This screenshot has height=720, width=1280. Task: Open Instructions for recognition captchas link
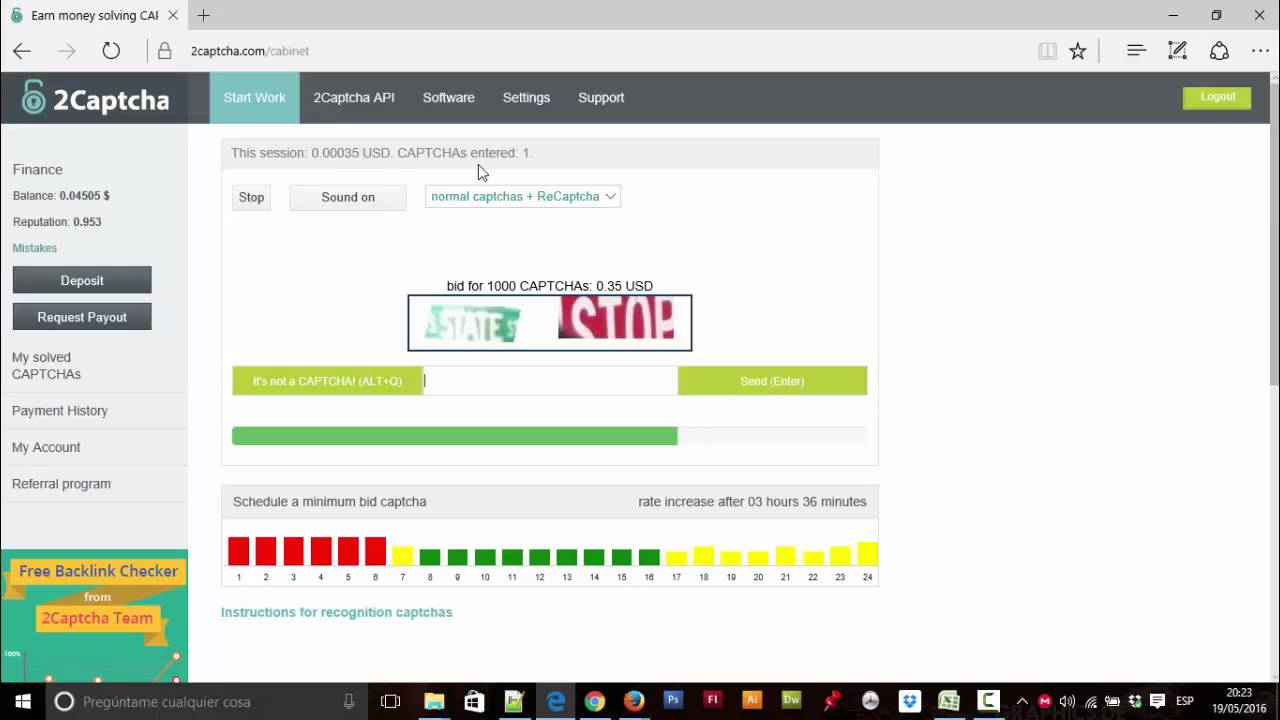tap(336, 612)
